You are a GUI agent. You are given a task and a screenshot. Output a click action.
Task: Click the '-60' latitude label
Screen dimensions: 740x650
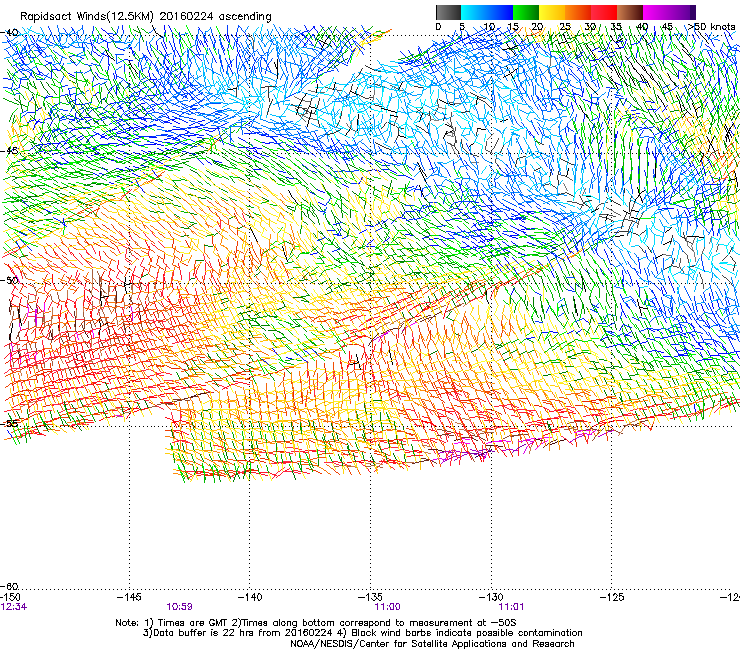pyautogui.click(x=10, y=586)
